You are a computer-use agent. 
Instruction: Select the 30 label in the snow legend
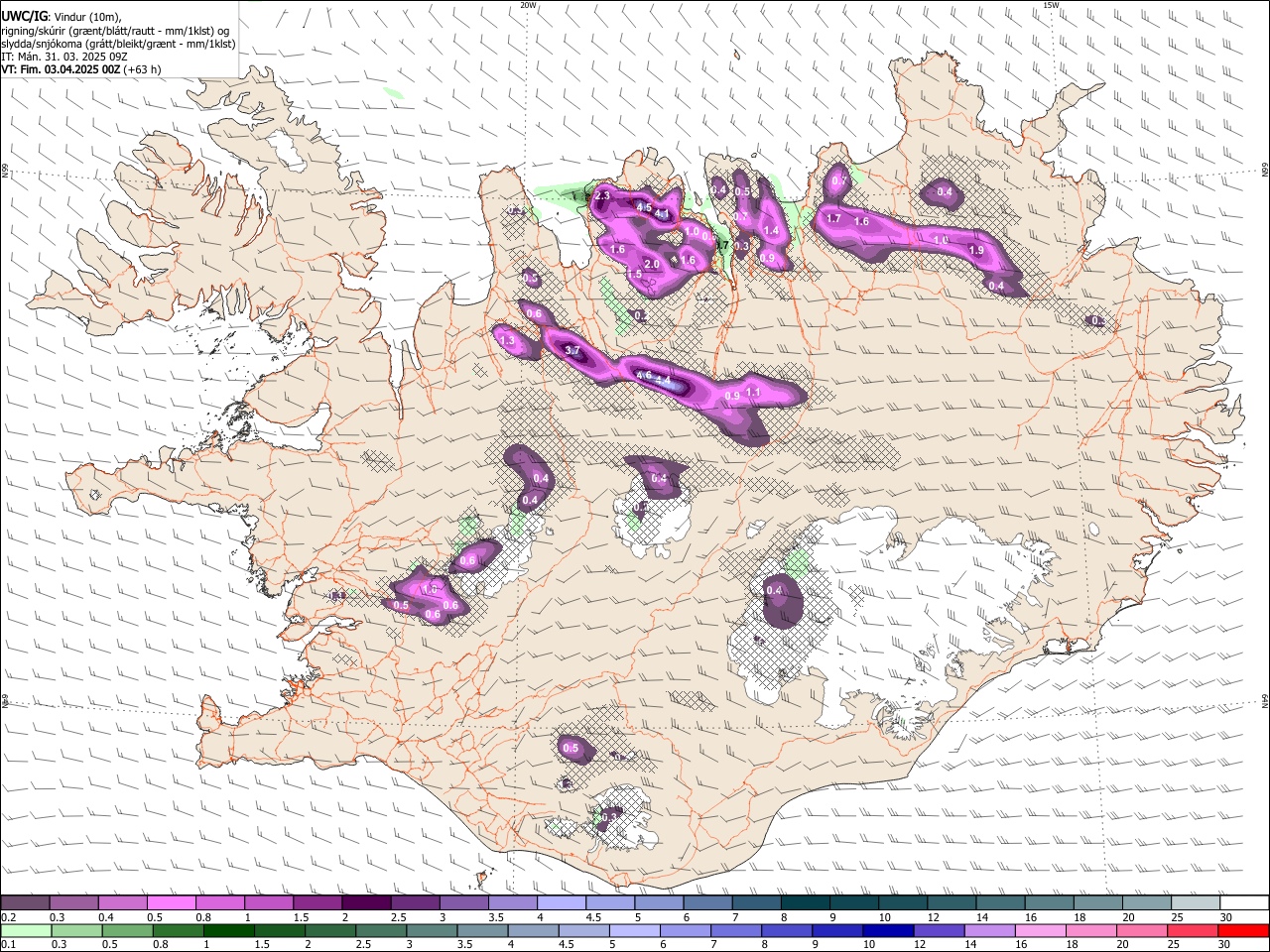point(1225,917)
